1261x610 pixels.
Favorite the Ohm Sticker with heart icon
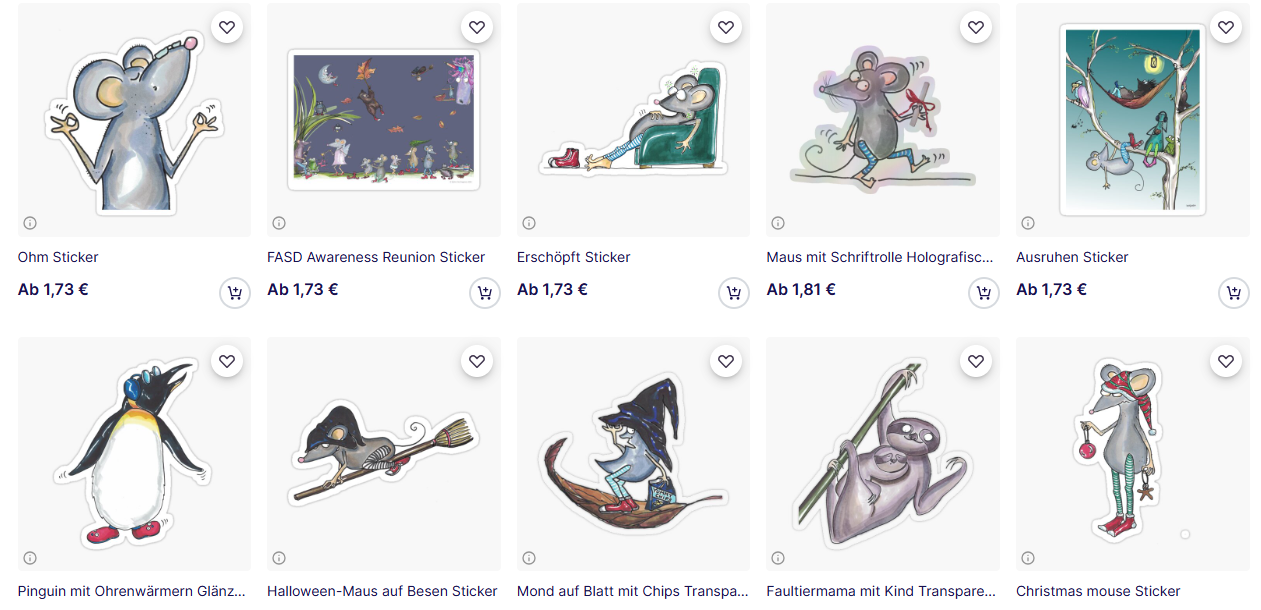(227, 27)
